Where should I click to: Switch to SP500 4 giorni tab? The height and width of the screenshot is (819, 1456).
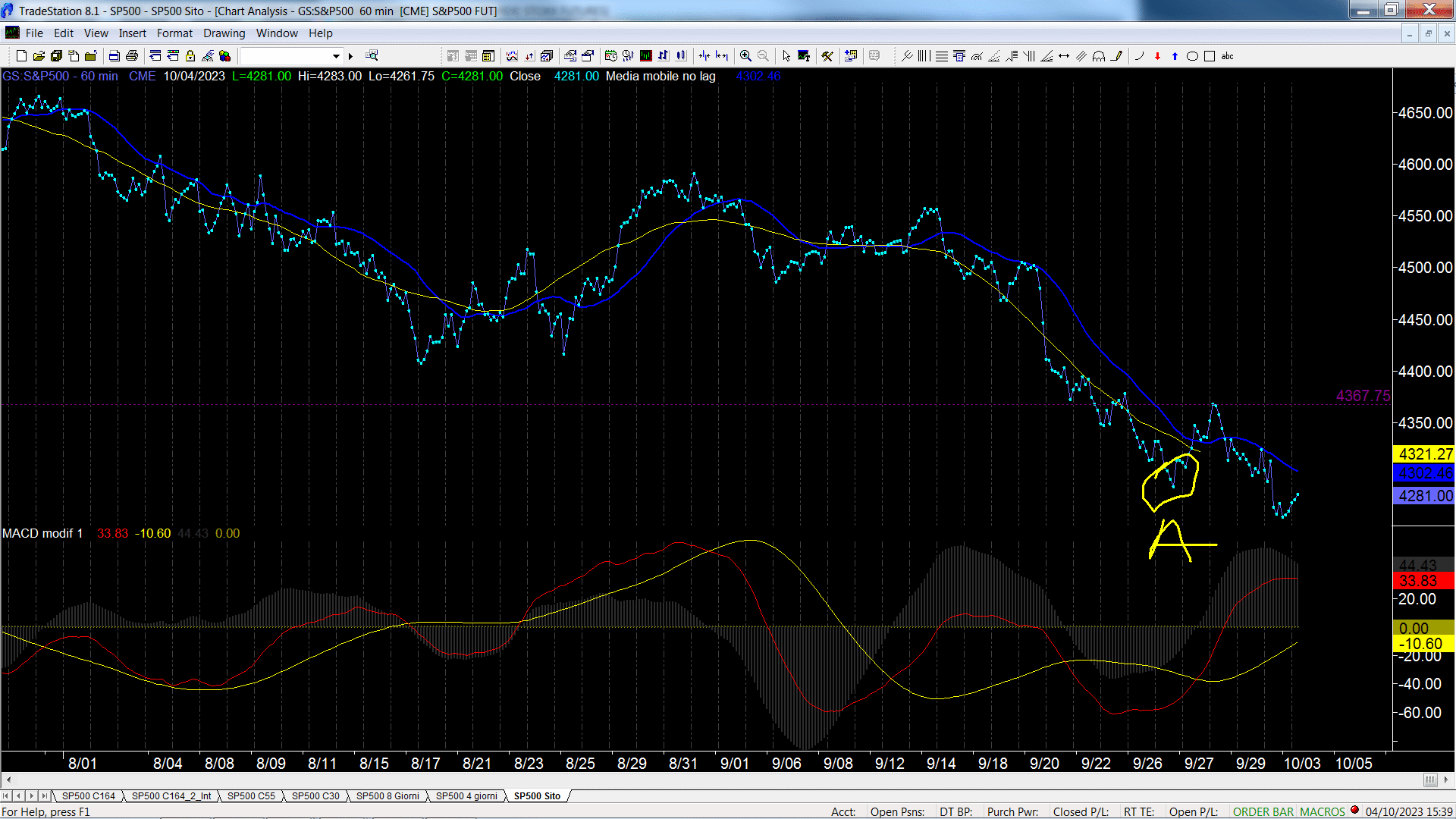pyautogui.click(x=466, y=796)
